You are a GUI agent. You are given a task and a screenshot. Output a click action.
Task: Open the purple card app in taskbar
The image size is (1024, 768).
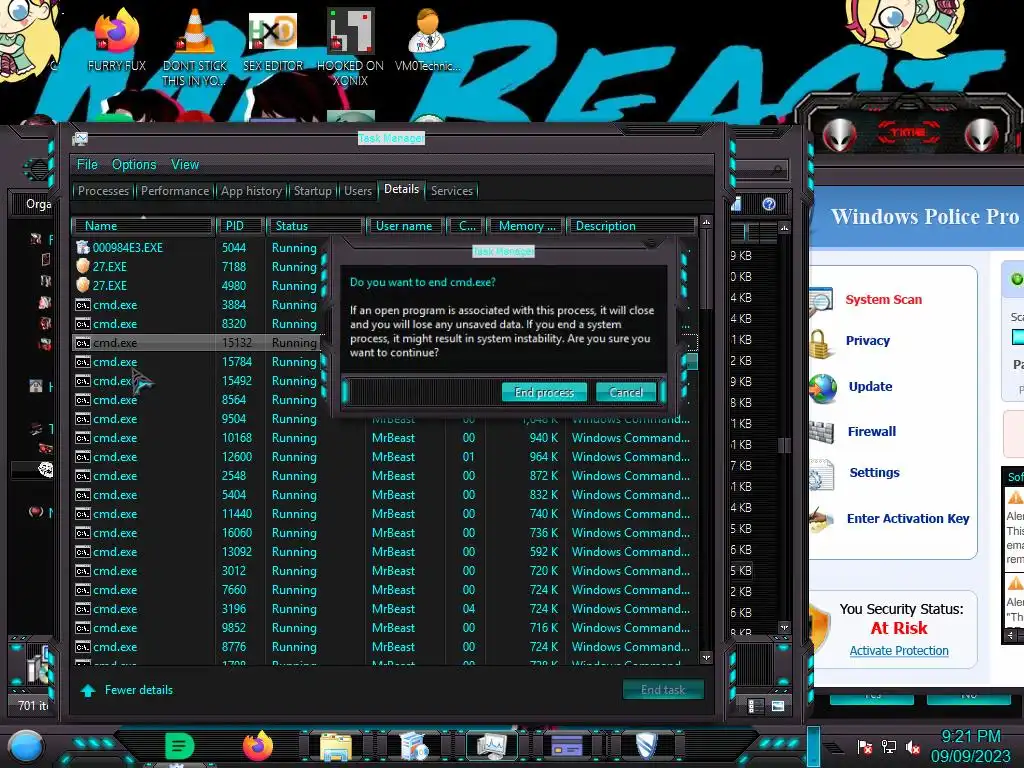tap(567, 745)
